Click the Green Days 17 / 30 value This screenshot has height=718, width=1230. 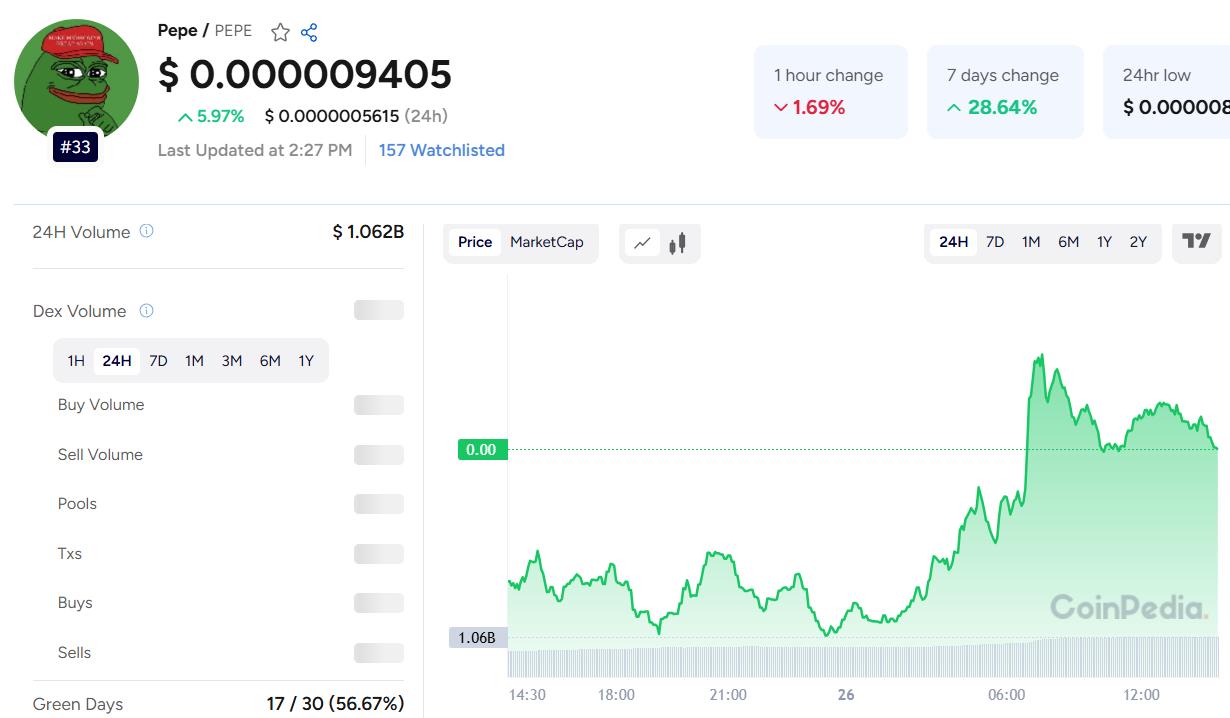coord(335,704)
